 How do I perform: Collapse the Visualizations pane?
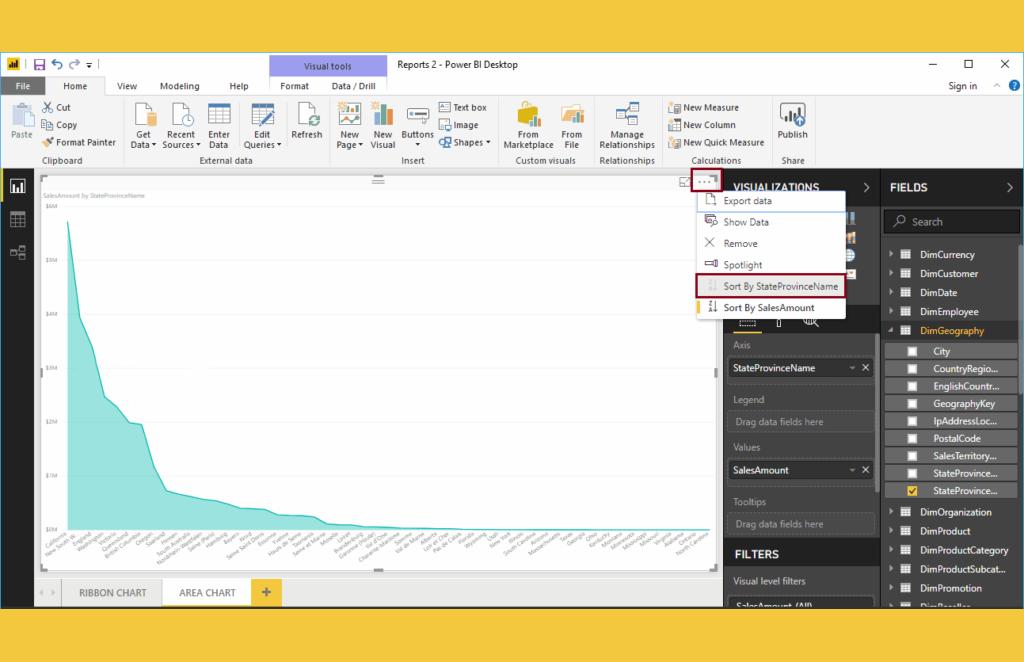tap(867, 187)
